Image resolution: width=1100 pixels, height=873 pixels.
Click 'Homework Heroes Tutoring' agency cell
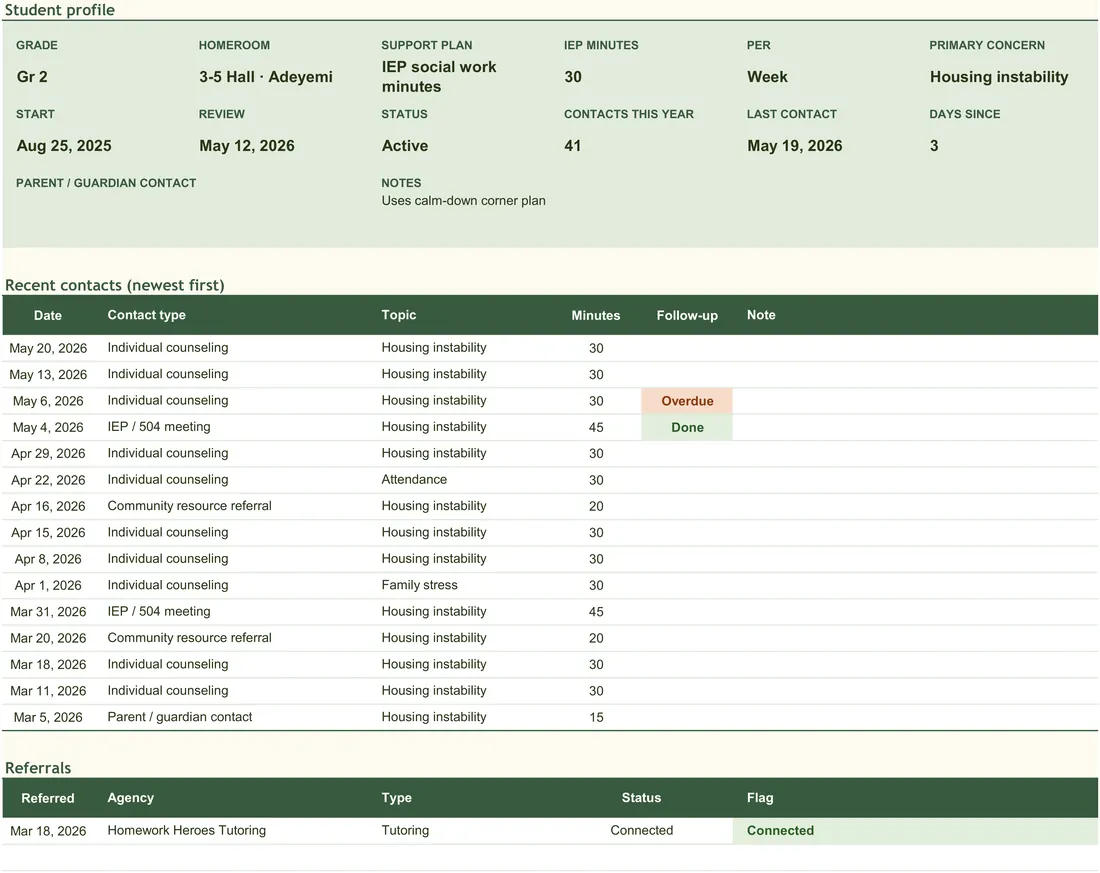coord(187,830)
